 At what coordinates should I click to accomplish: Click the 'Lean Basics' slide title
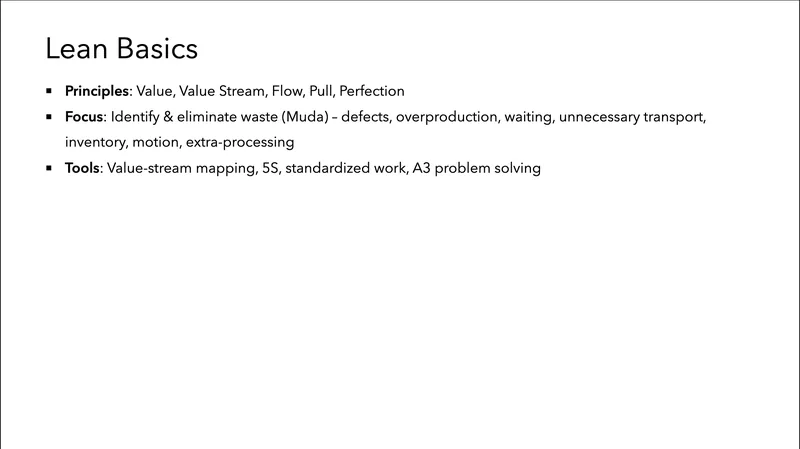coord(121,48)
